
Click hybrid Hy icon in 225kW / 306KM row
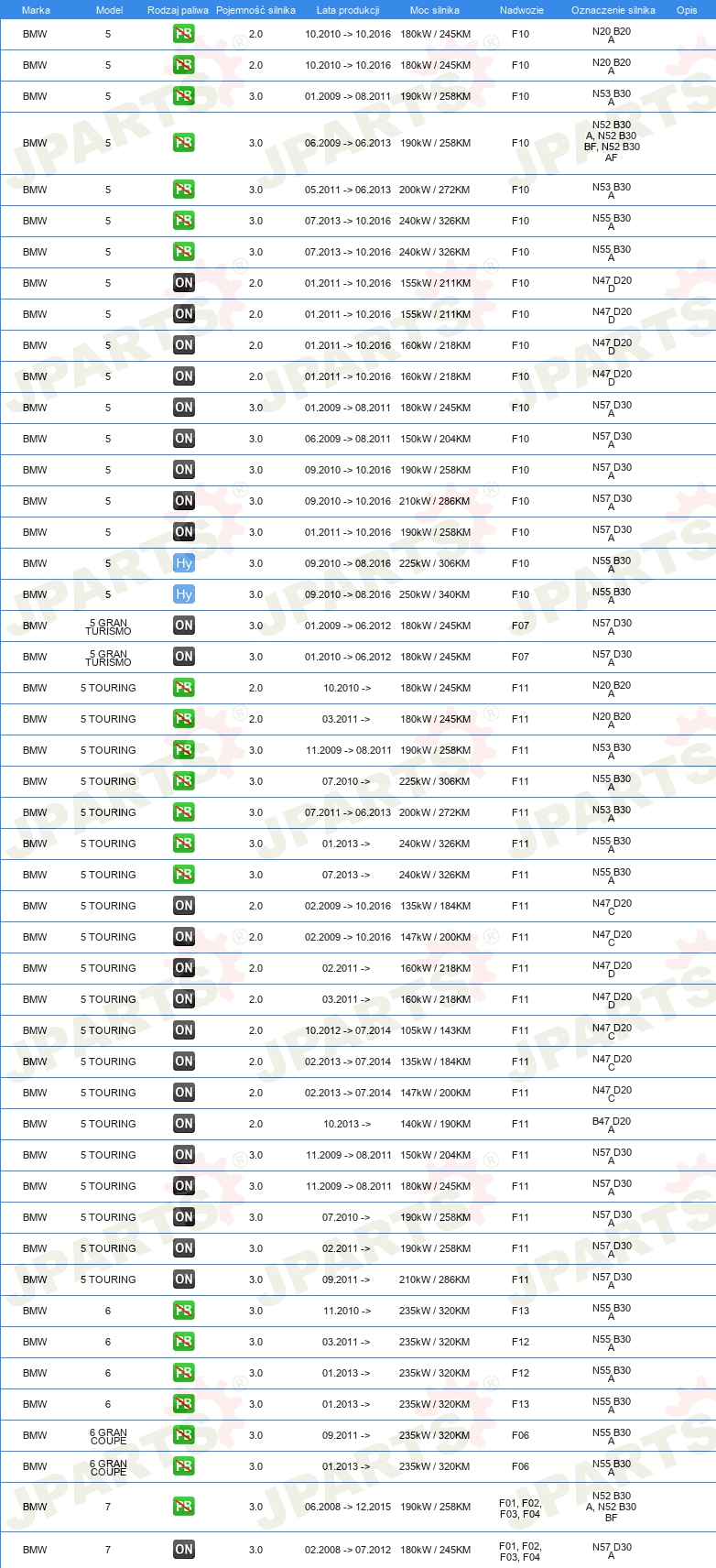[x=184, y=563]
